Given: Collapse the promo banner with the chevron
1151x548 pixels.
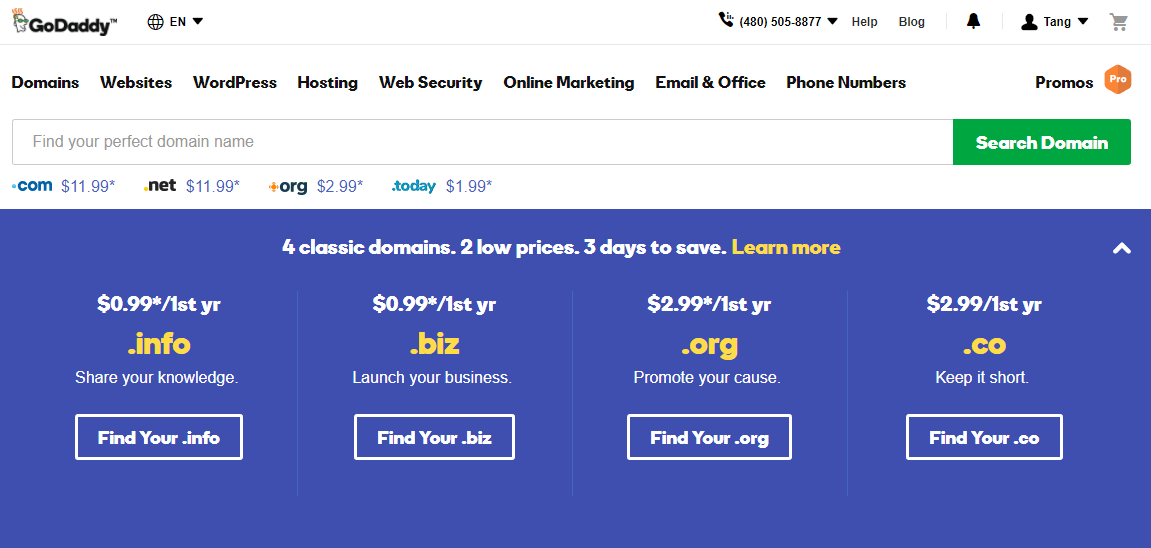Looking at the screenshot, I should (x=1121, y=248).
